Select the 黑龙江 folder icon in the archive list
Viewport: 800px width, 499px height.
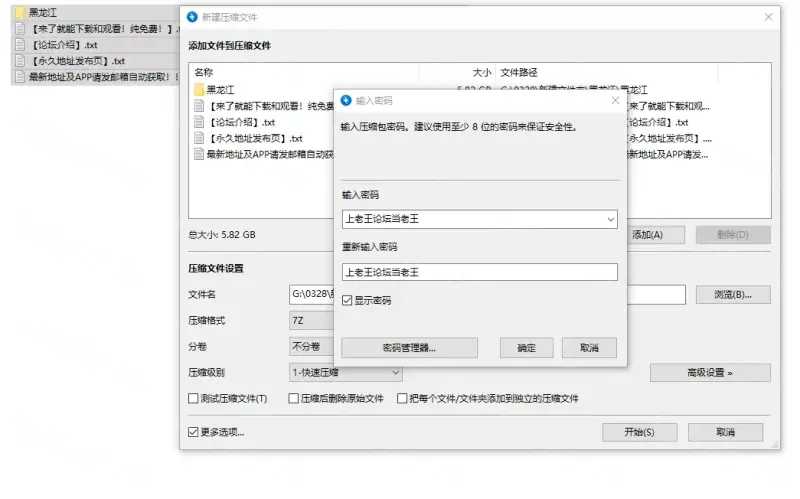(x=199, y=90)
